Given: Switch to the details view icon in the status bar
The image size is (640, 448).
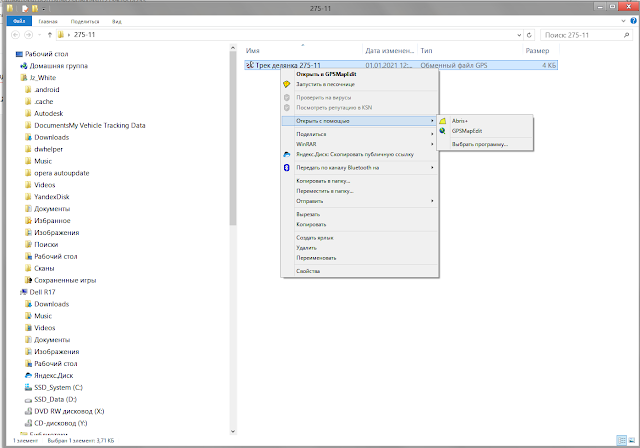Looking at the screenshot, I should click(622, 440).
